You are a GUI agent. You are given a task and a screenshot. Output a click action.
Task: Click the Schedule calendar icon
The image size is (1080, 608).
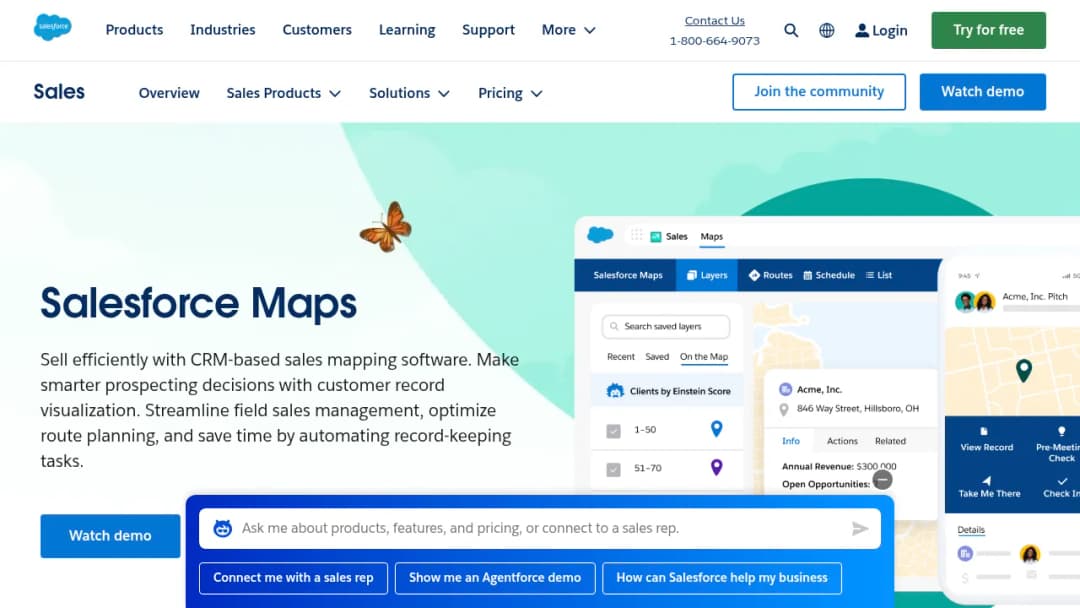click(807, 275)
